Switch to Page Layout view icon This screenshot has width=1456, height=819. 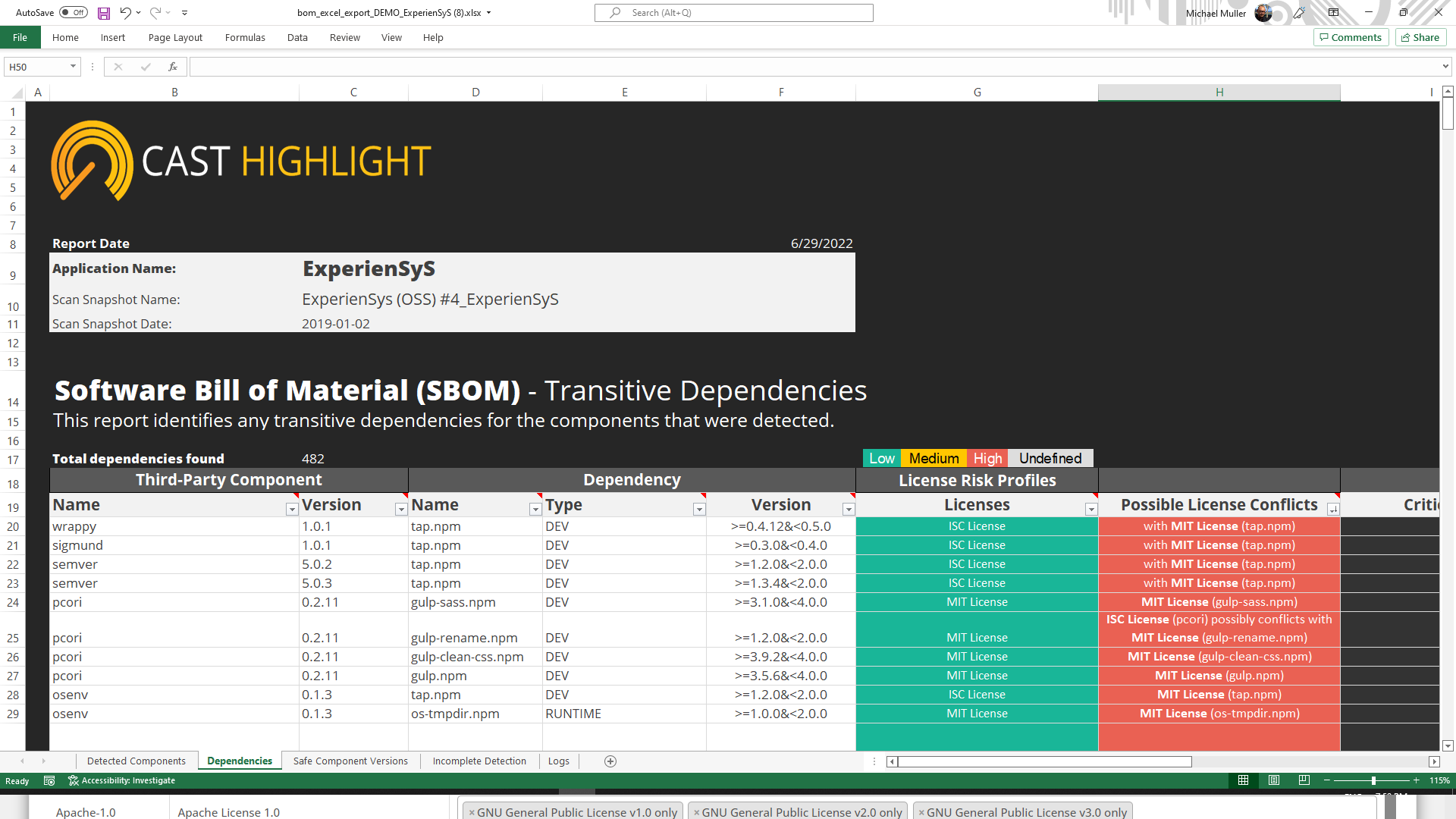[1274, 780]
